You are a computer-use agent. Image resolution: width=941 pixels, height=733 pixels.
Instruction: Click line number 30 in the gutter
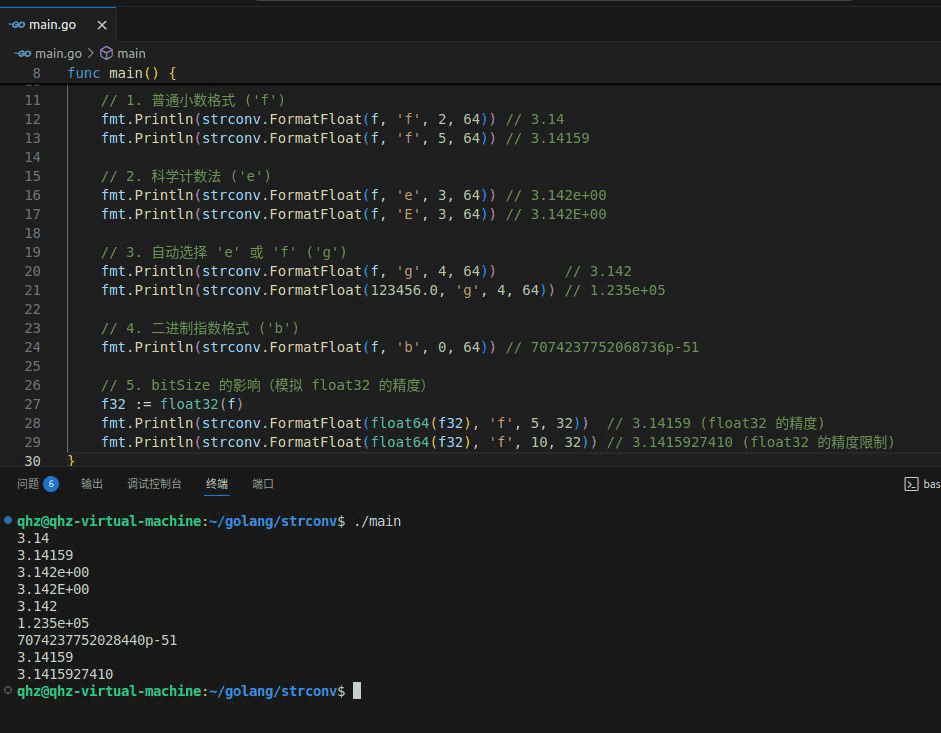(32, 461)
